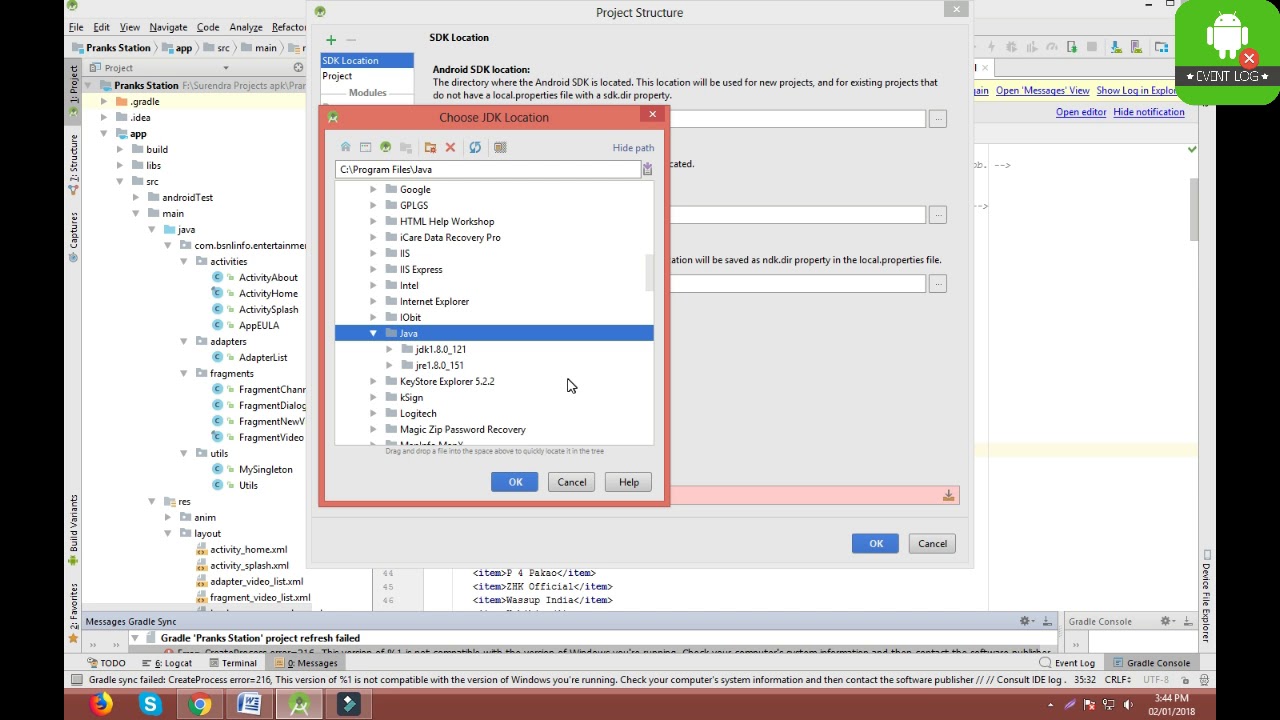Click the red Delete icon in JDK dialog

pos(450,147)
